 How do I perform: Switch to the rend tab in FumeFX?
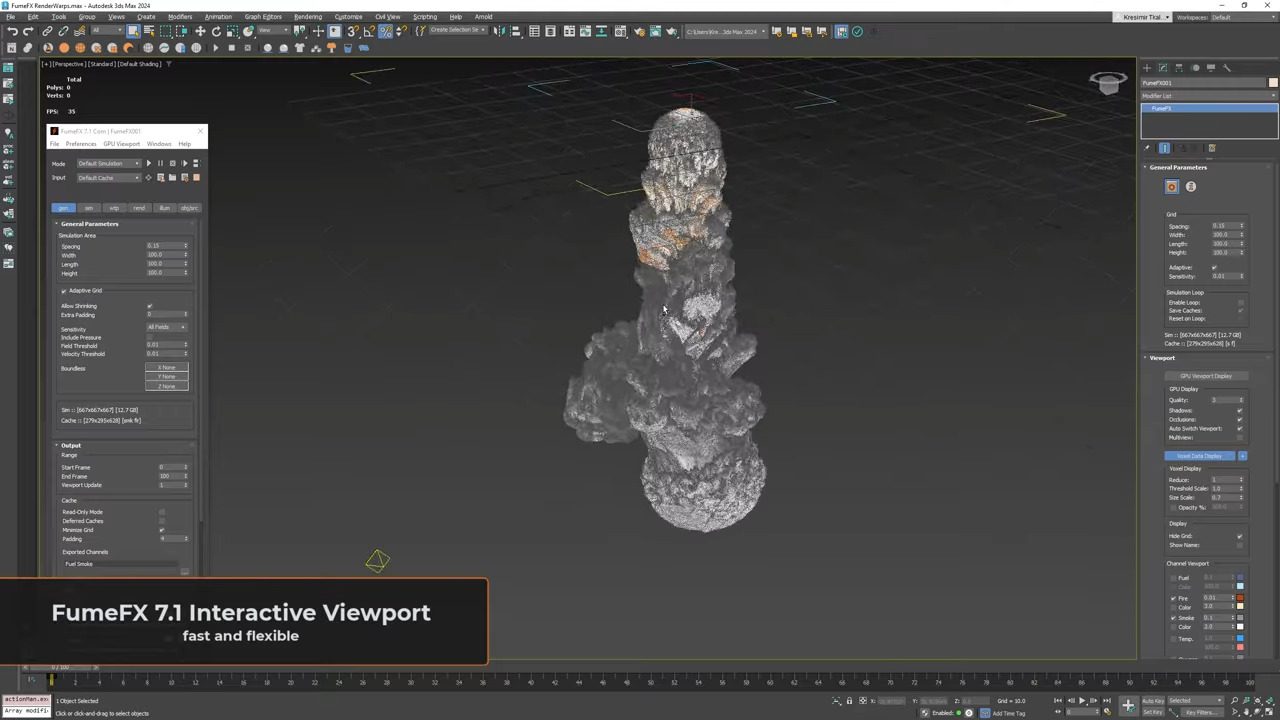[x=140, y=208]
